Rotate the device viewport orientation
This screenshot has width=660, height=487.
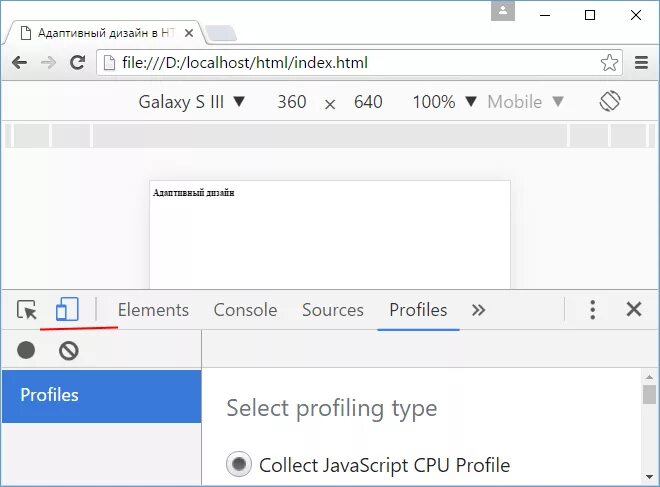pyautogui.click(x=609, y=101)
